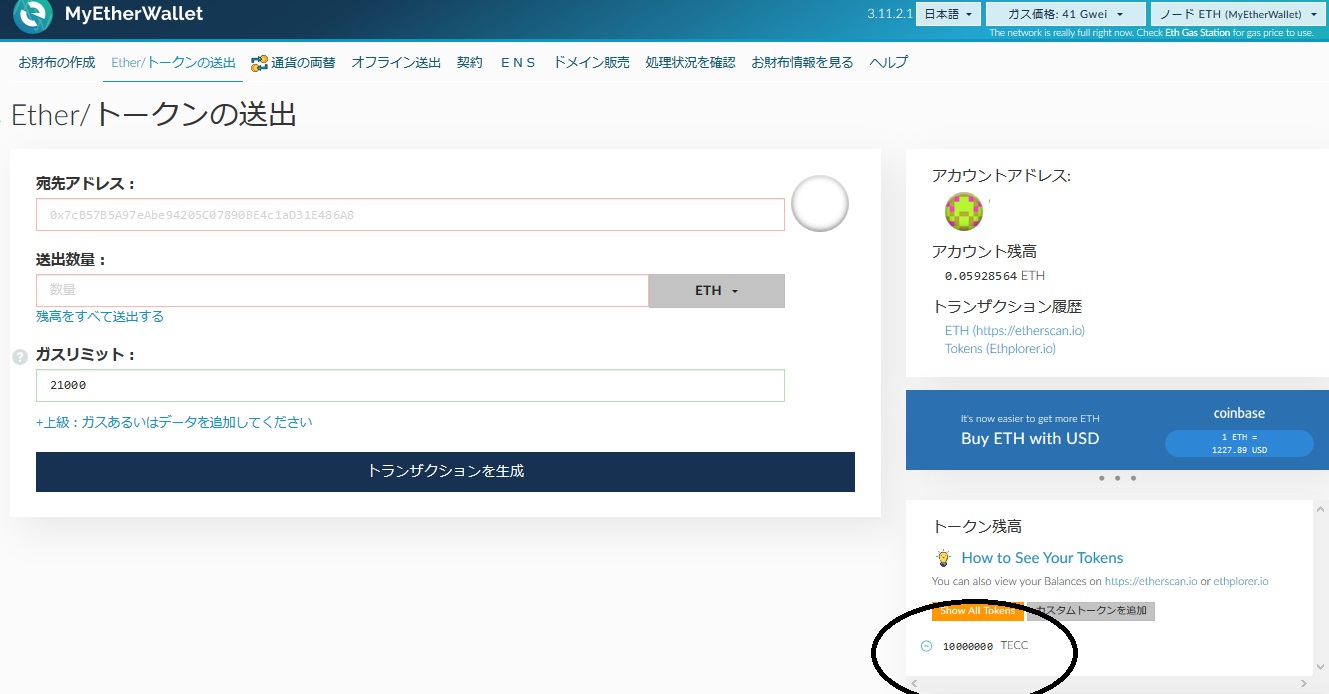Open the gas limit help question mark icon

tap(18, 355)
